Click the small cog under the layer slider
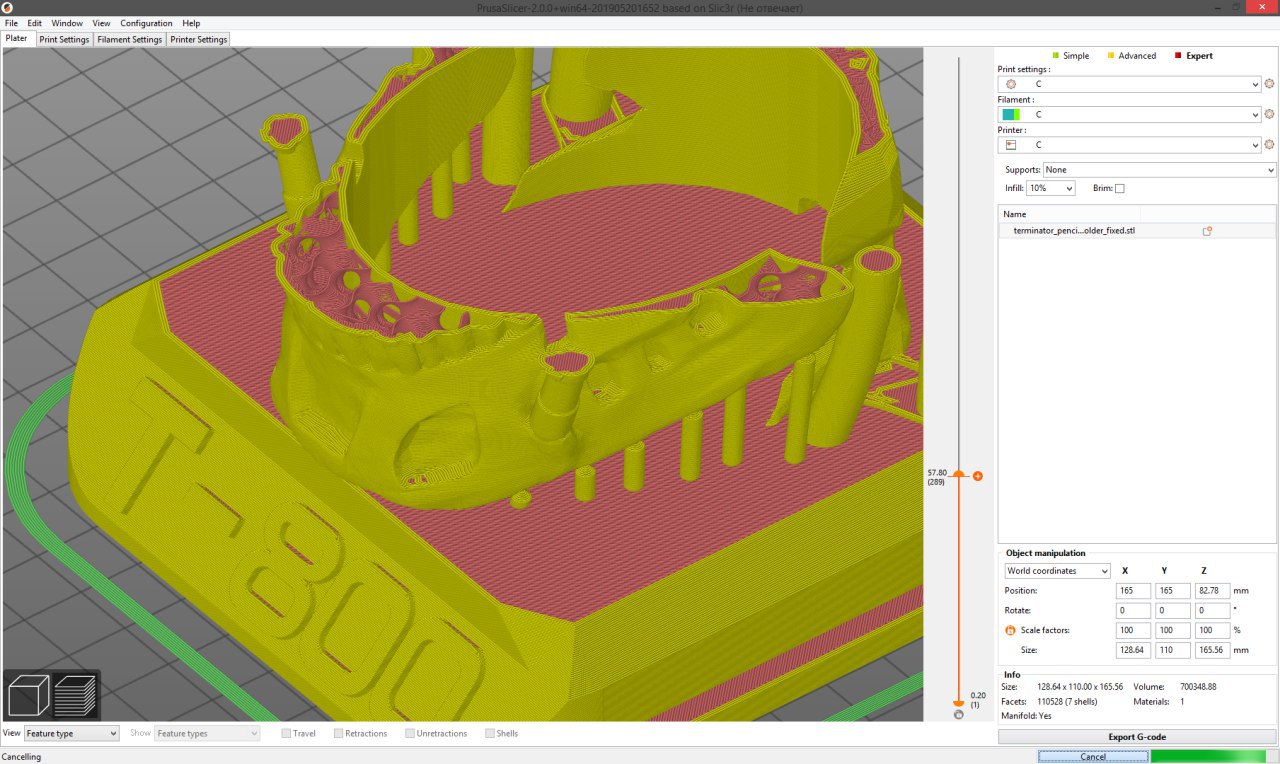Viewport: 1280px width, 764px height. coord(959,715)
